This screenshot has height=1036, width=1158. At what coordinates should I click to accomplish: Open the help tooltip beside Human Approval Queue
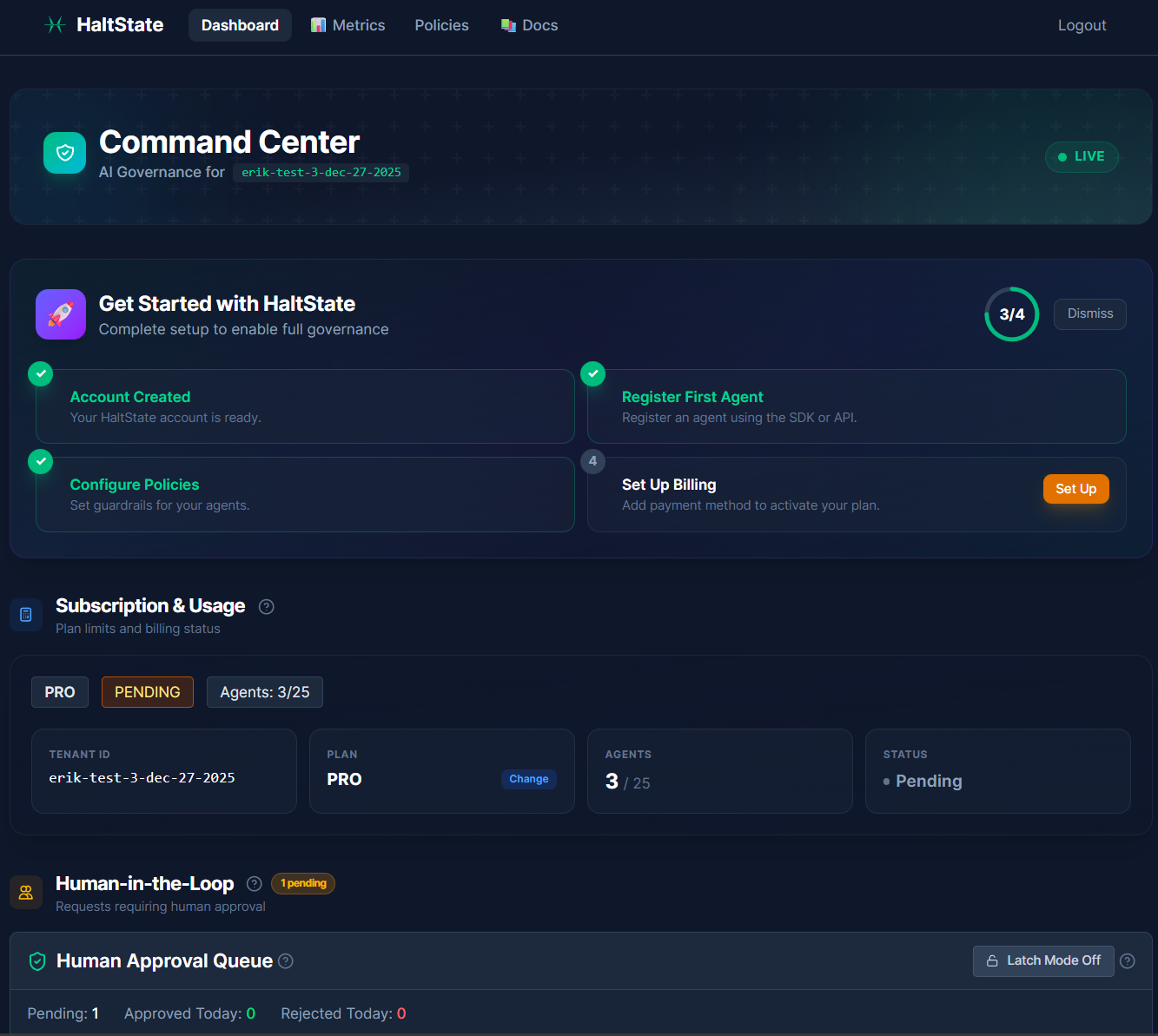pos(286,960)
